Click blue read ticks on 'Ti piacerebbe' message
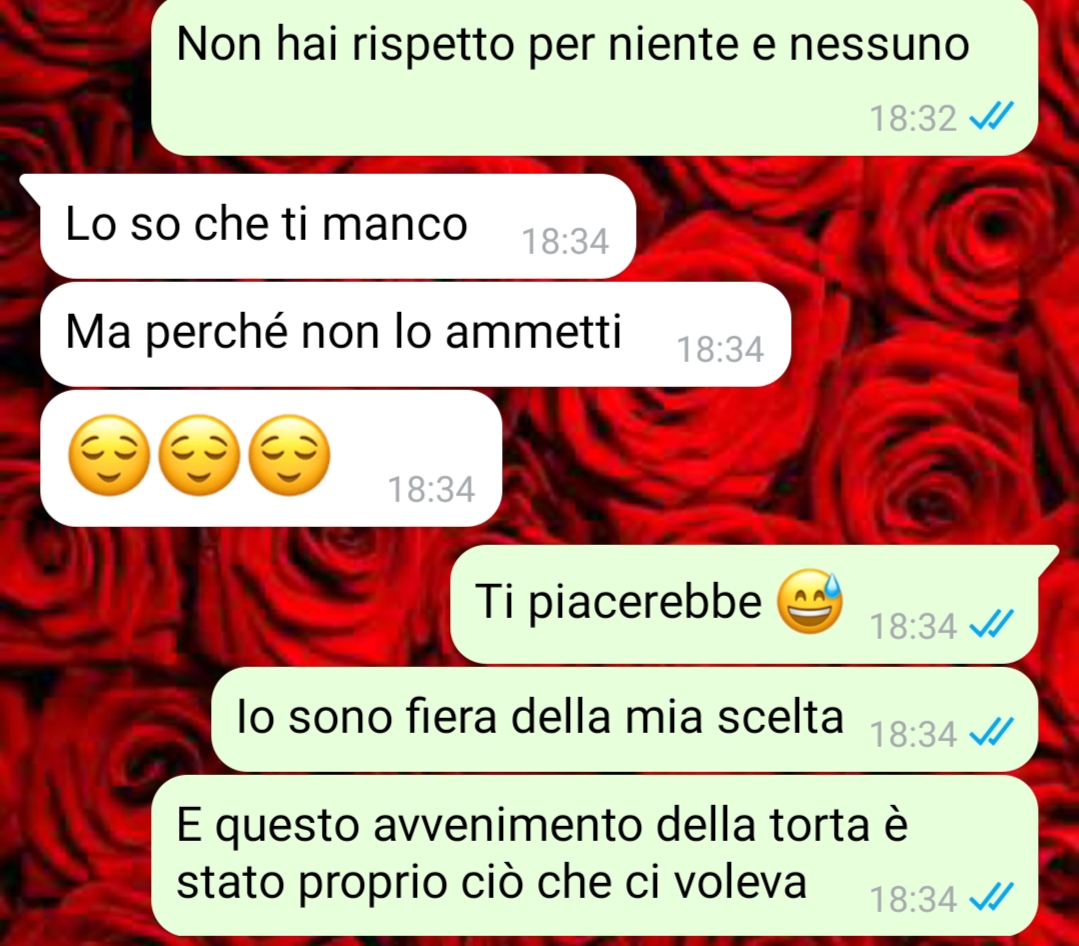This screenshot has height=946, width=1079. click(991, 624)
